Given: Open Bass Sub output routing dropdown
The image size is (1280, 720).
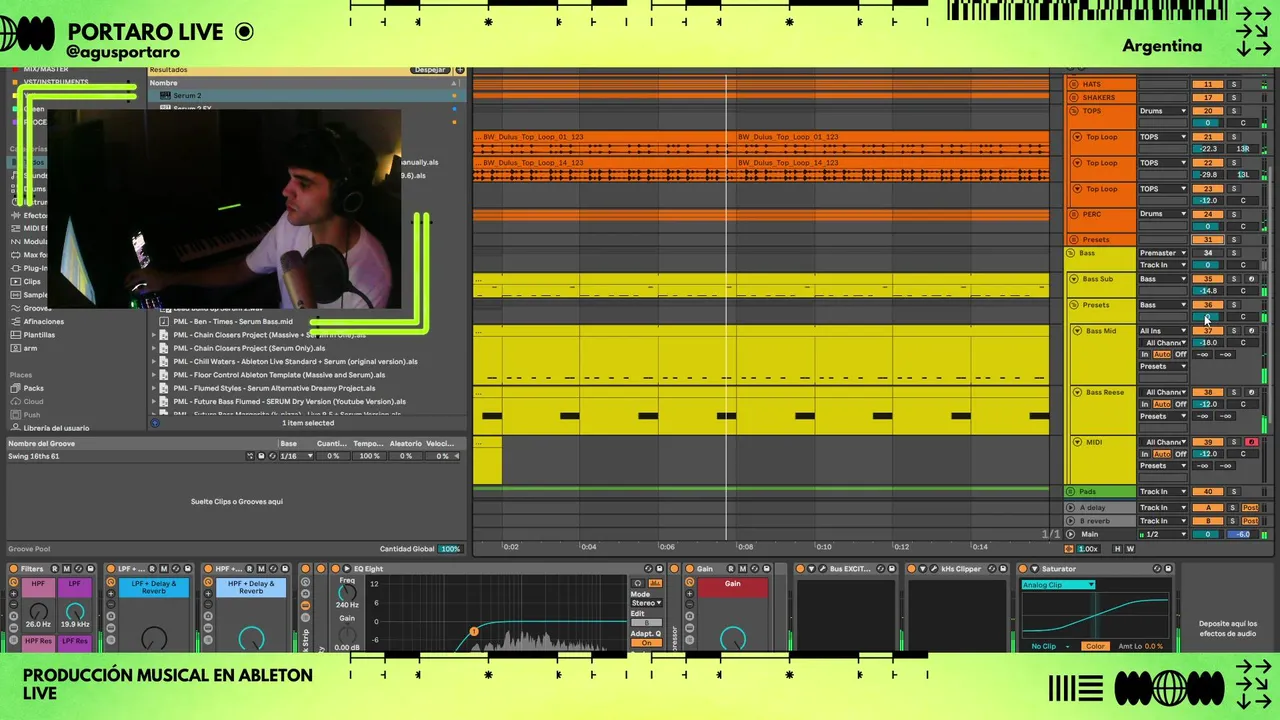Looking at the screenshot, I should pos(1163,279).
